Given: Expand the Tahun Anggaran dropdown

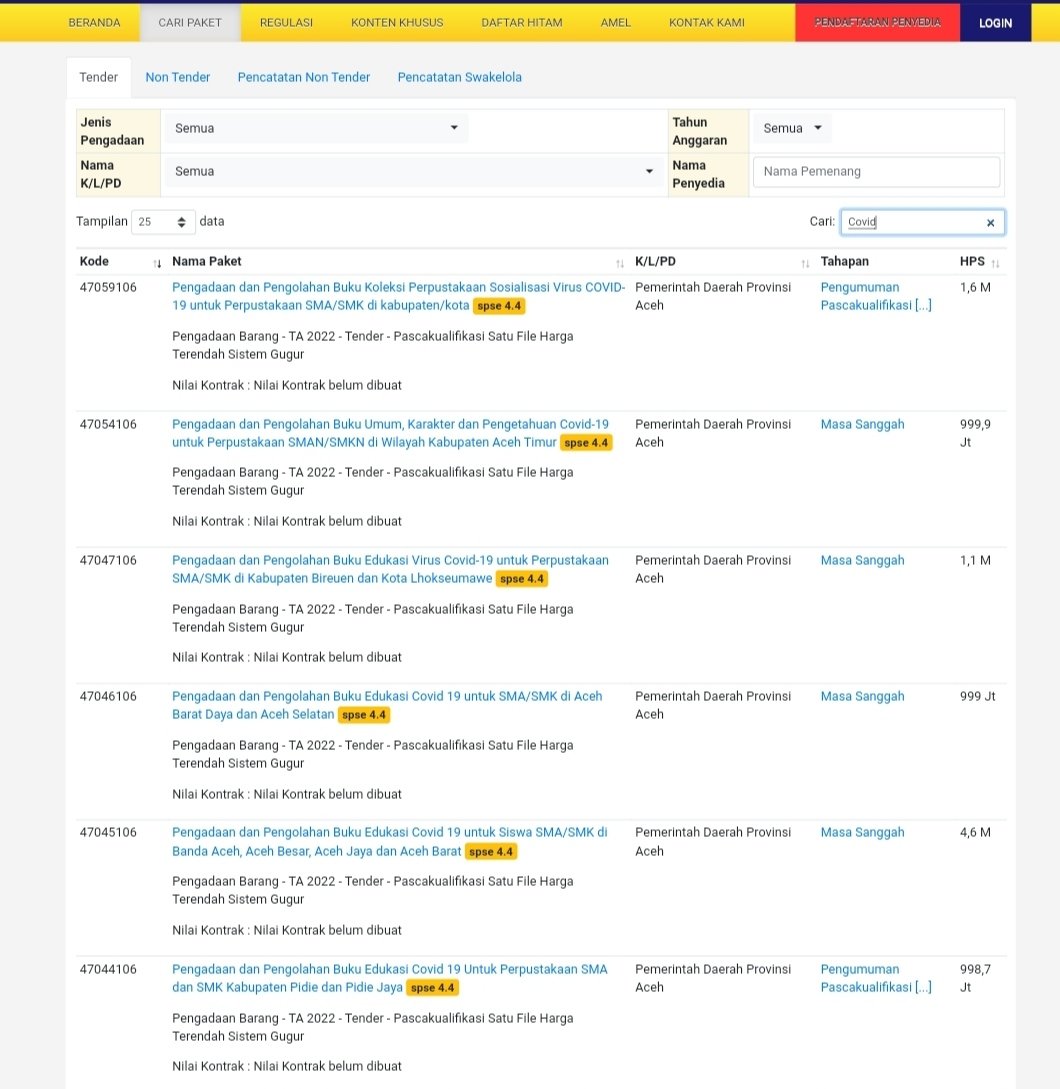Looking at the screenshot, I should [792, 128].
